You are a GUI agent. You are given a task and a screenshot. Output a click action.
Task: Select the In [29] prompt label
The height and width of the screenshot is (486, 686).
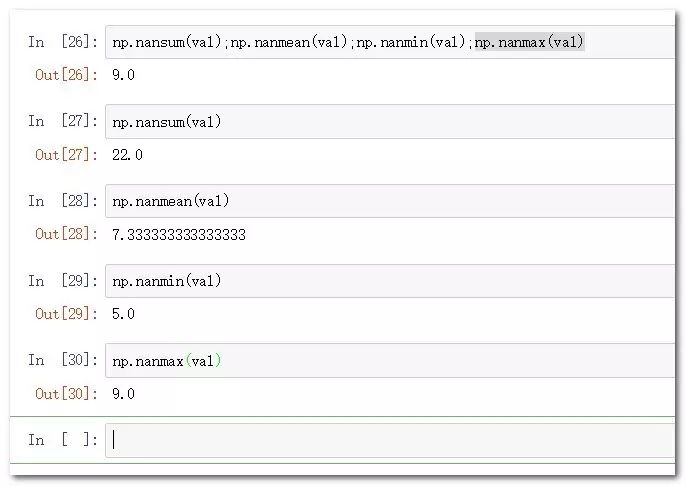pos(63,280)
